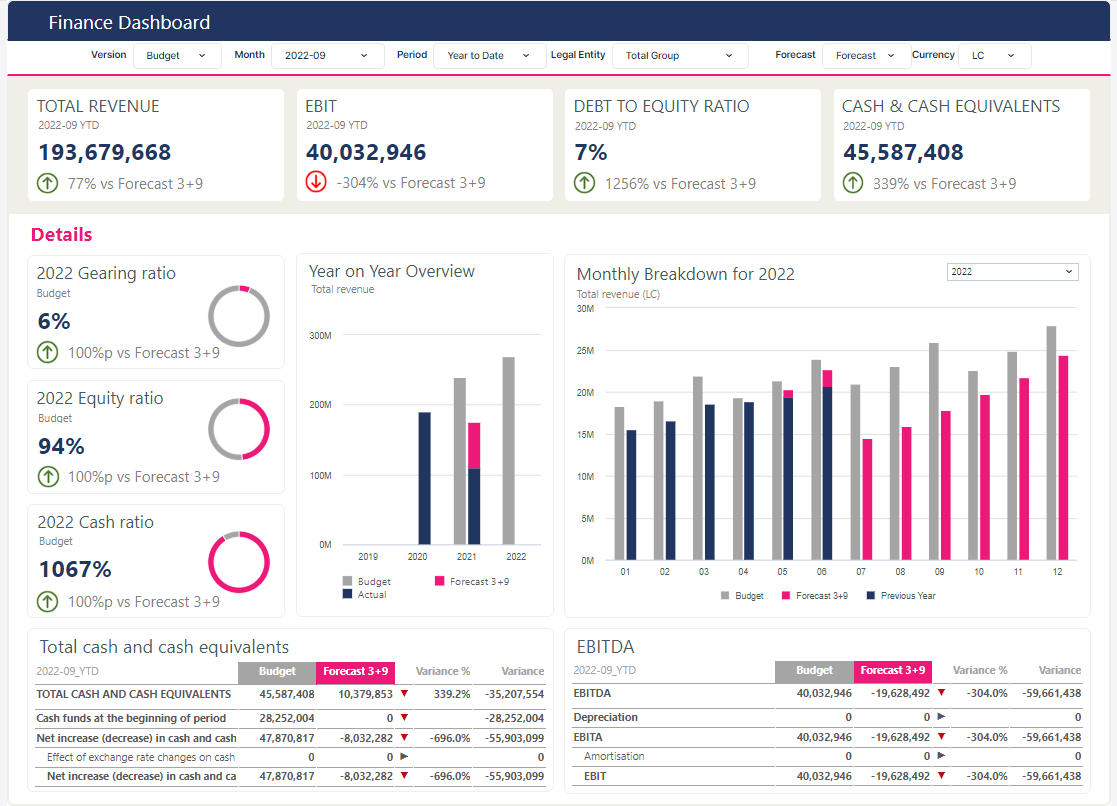
Task: Click the Cash ratio donut chart
Action: pos(239,562)
